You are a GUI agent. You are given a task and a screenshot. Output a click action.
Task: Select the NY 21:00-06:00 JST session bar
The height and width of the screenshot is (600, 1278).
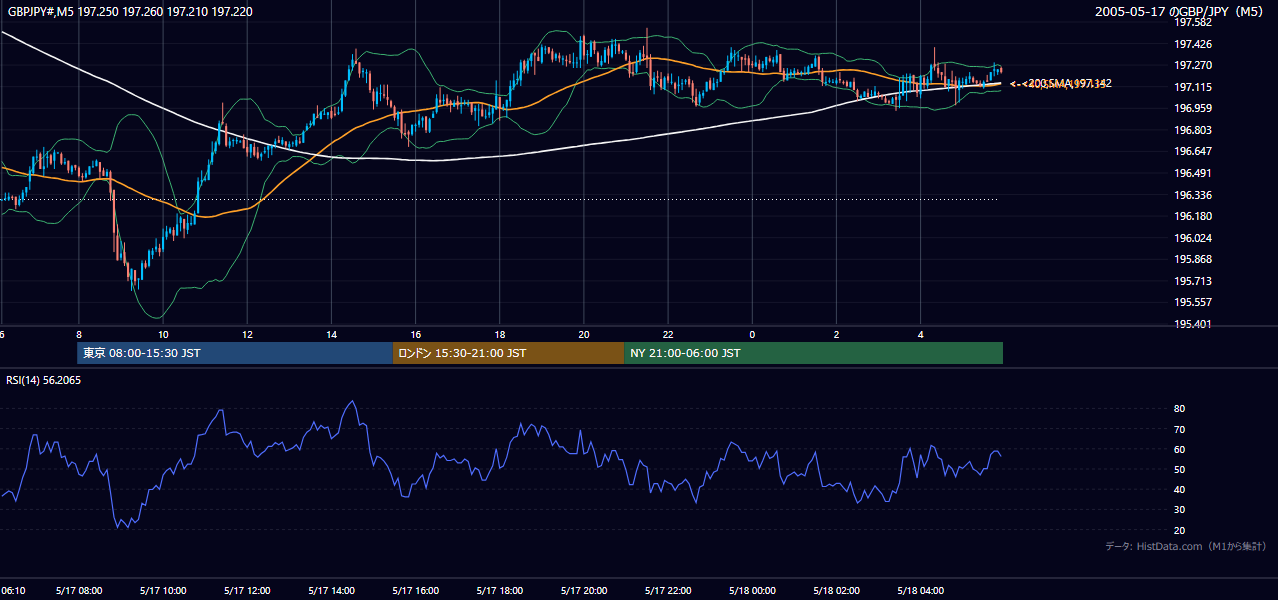[813, 353]
